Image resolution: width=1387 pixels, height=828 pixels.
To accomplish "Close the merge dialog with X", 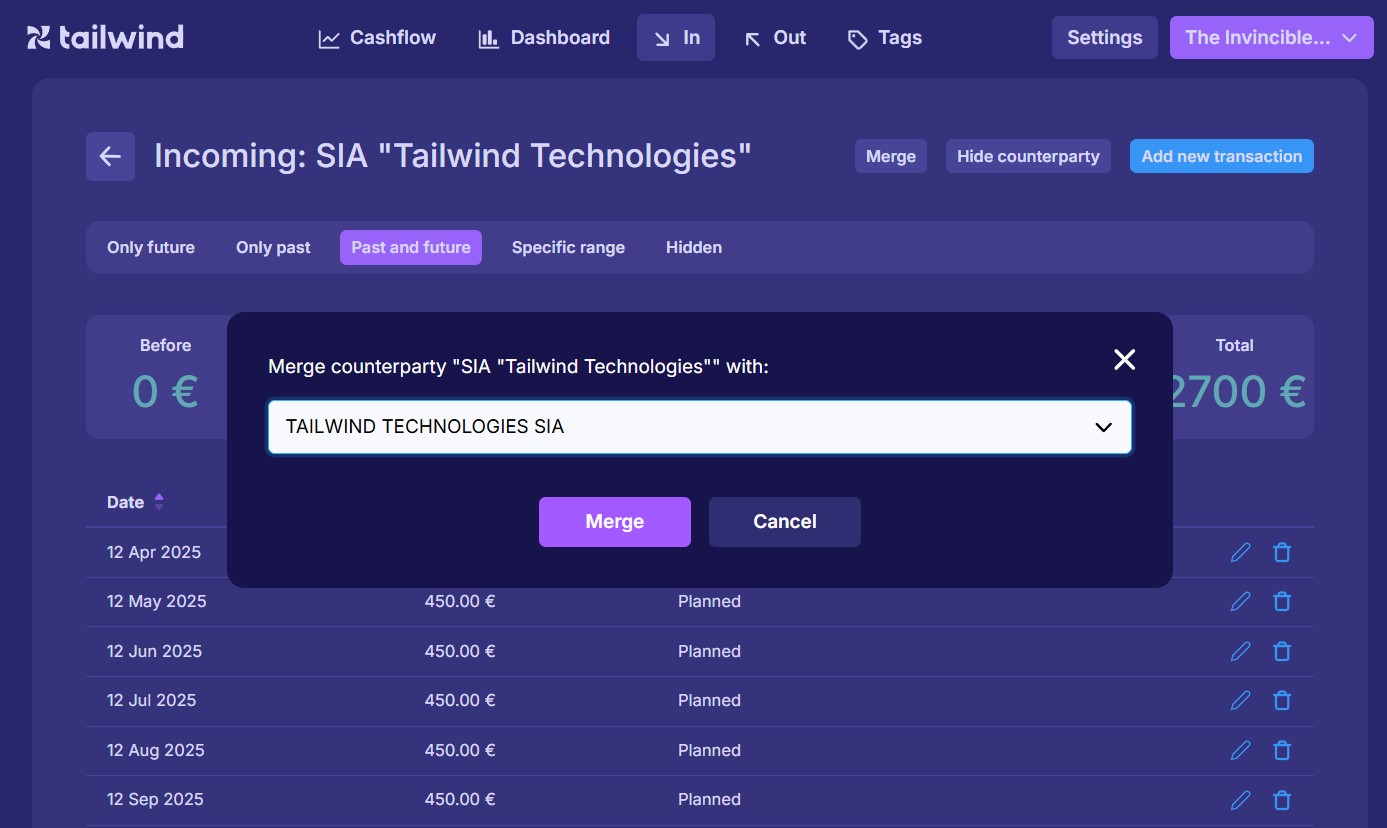I will point(1125,360).
